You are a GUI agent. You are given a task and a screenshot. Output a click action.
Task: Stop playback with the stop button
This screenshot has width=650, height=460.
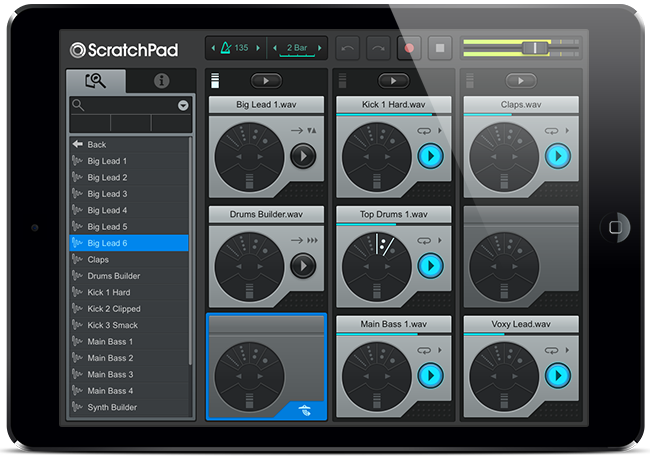[440, 48]
